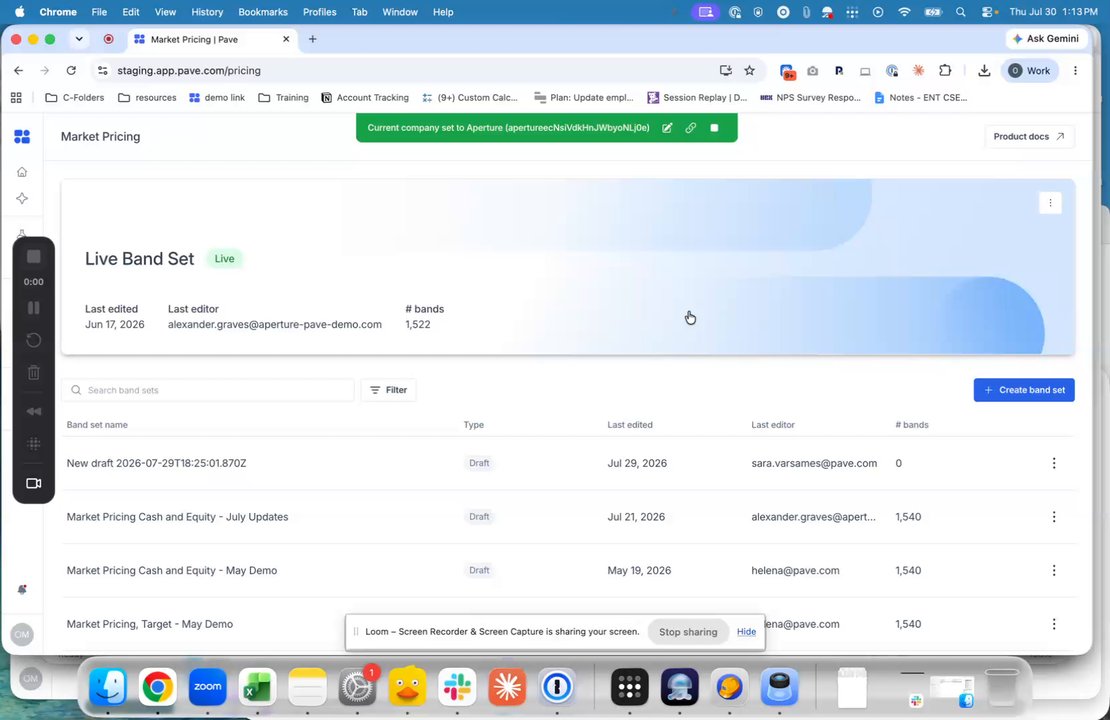
Task: Copy link icon in green banner
Action: [690, 128]
